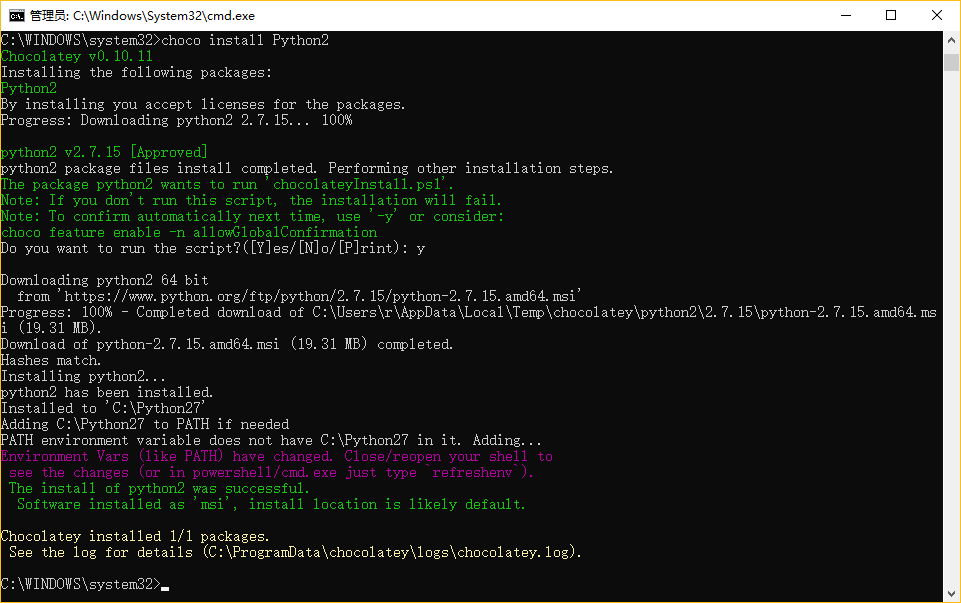The image size is (961, 603).
Task: Close the cmd.exe window
Action: coord(937,15)
